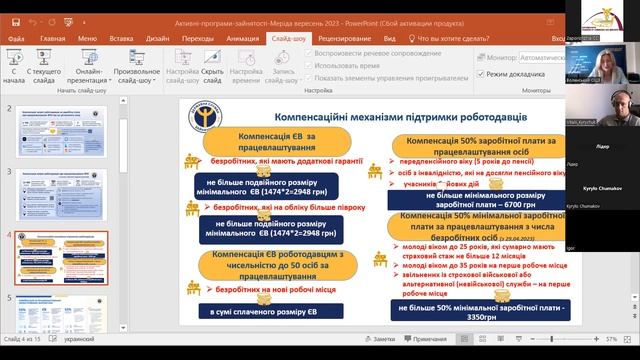This screenshot has width=640, height=360.
Task: Click the zoom in plus button
Action: 596,339
